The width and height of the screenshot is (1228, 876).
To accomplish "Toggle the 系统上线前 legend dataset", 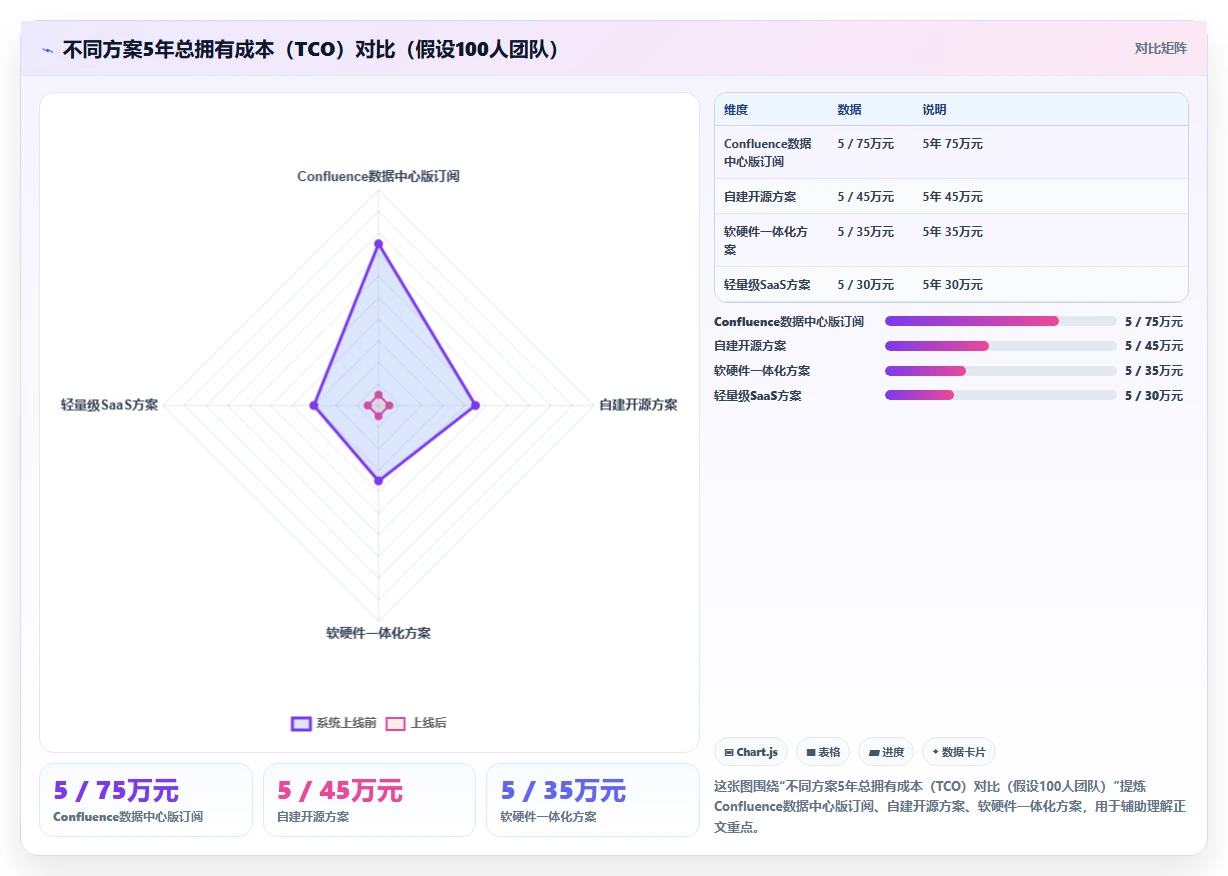I will pos(333,723).
